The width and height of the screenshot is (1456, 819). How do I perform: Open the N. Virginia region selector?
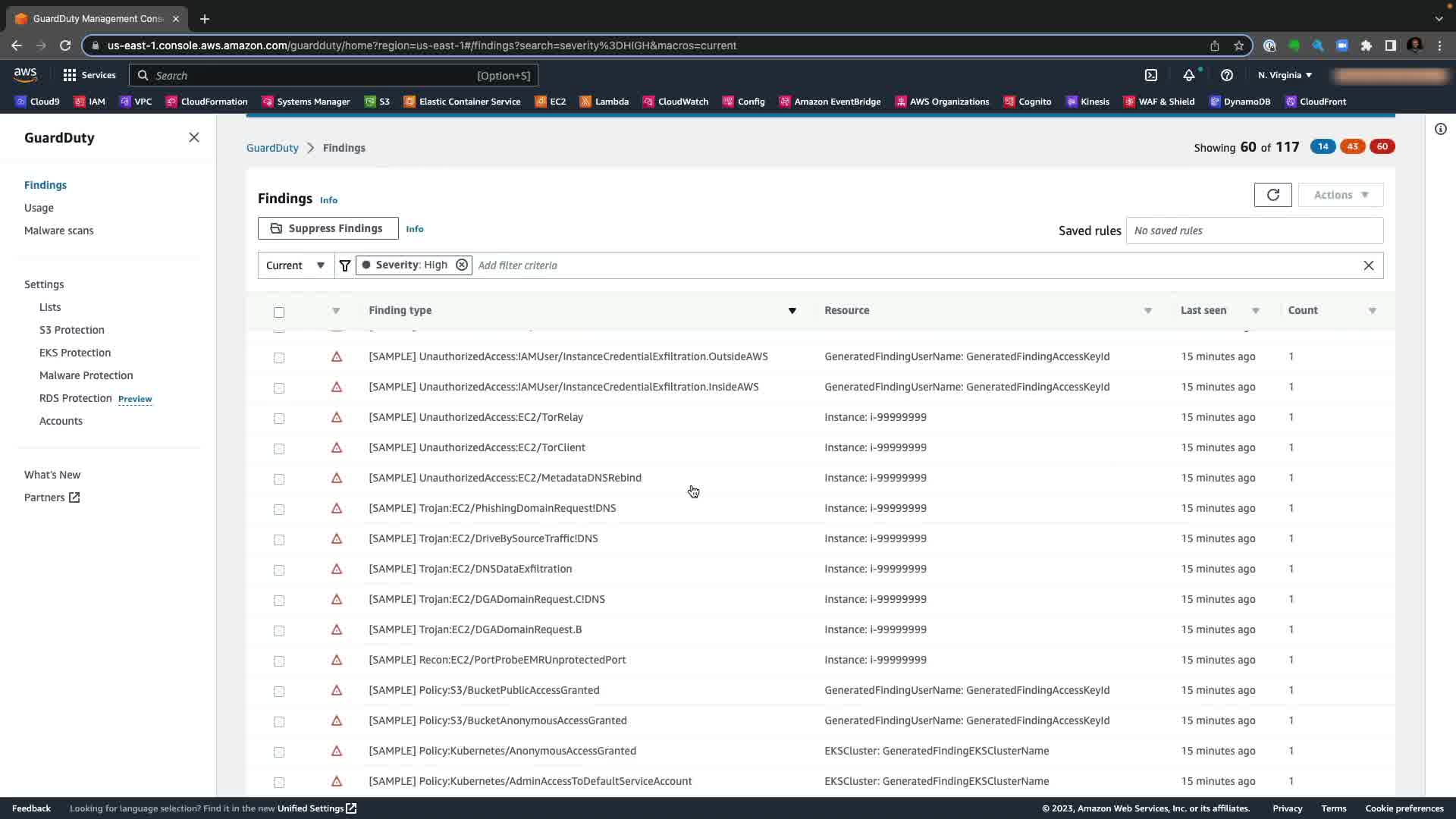coord(1285,75)
